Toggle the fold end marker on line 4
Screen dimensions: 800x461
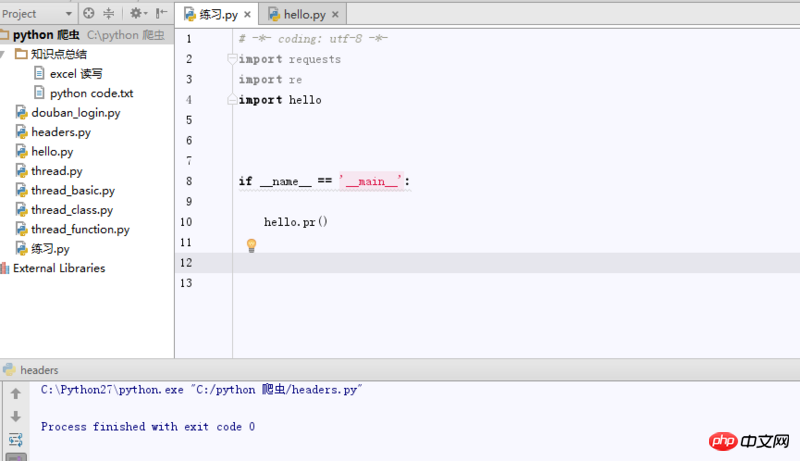tap(232, 99)
